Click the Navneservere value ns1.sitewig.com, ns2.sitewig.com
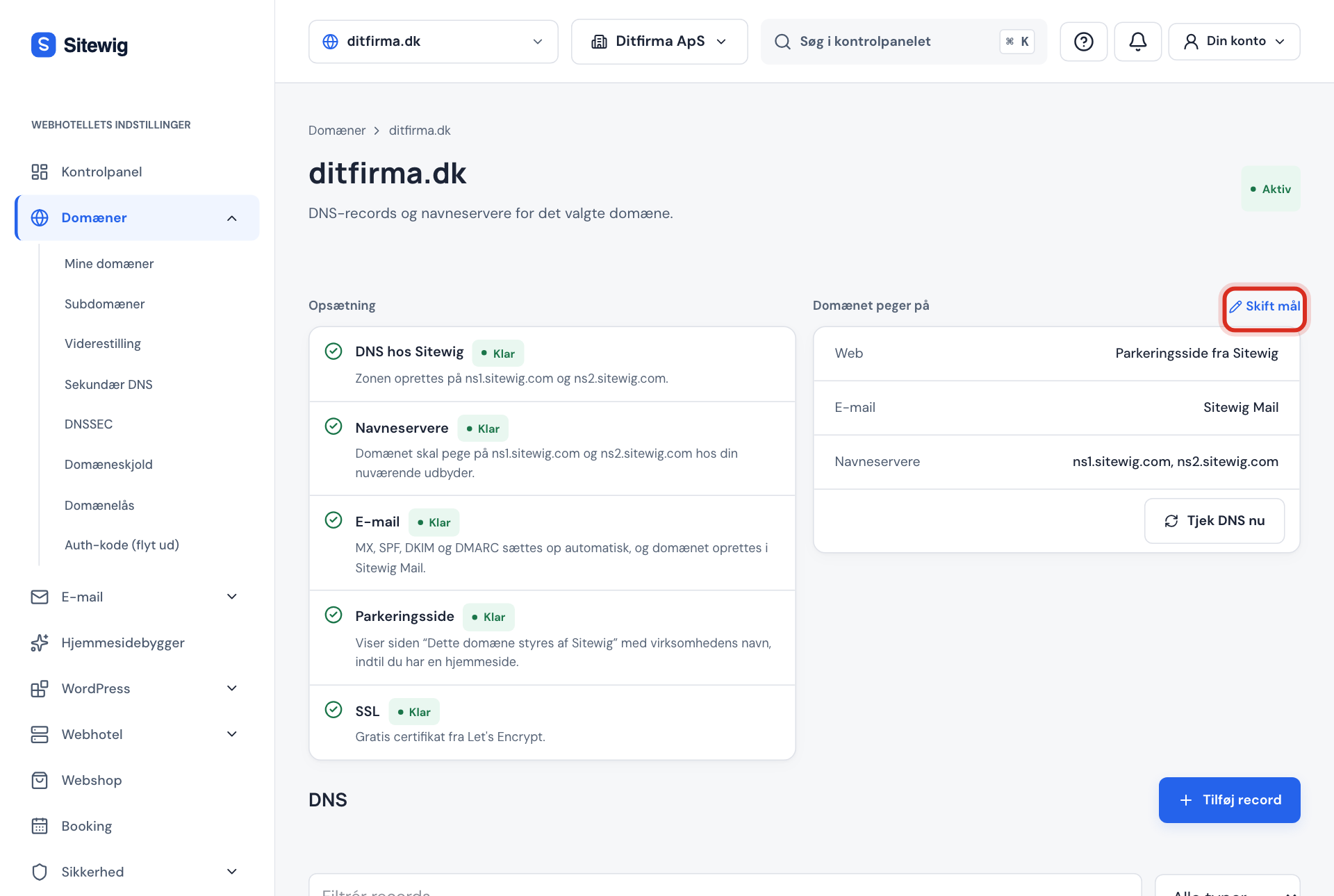Viewport: 1334px width, 896px height. click(1175, 462)
